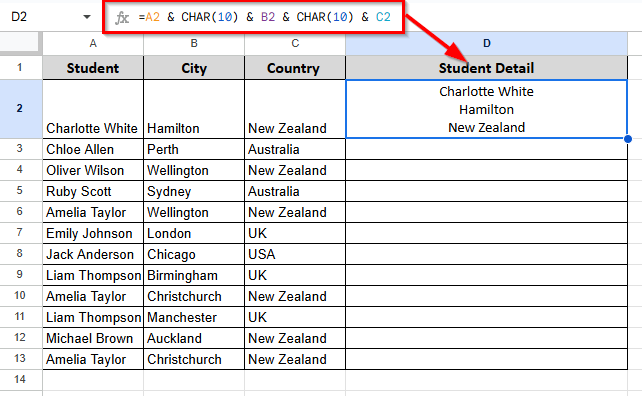Viewport: 642px width, 396px height.
Task: Open the Name box dropdown arrow
Action: [86, 17]
